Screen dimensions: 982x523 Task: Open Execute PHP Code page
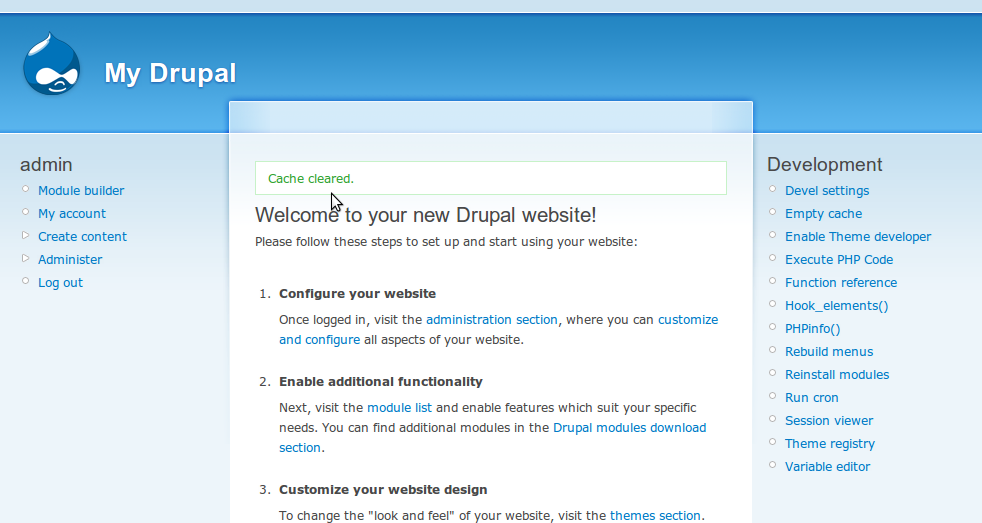(x=839, y=259)
